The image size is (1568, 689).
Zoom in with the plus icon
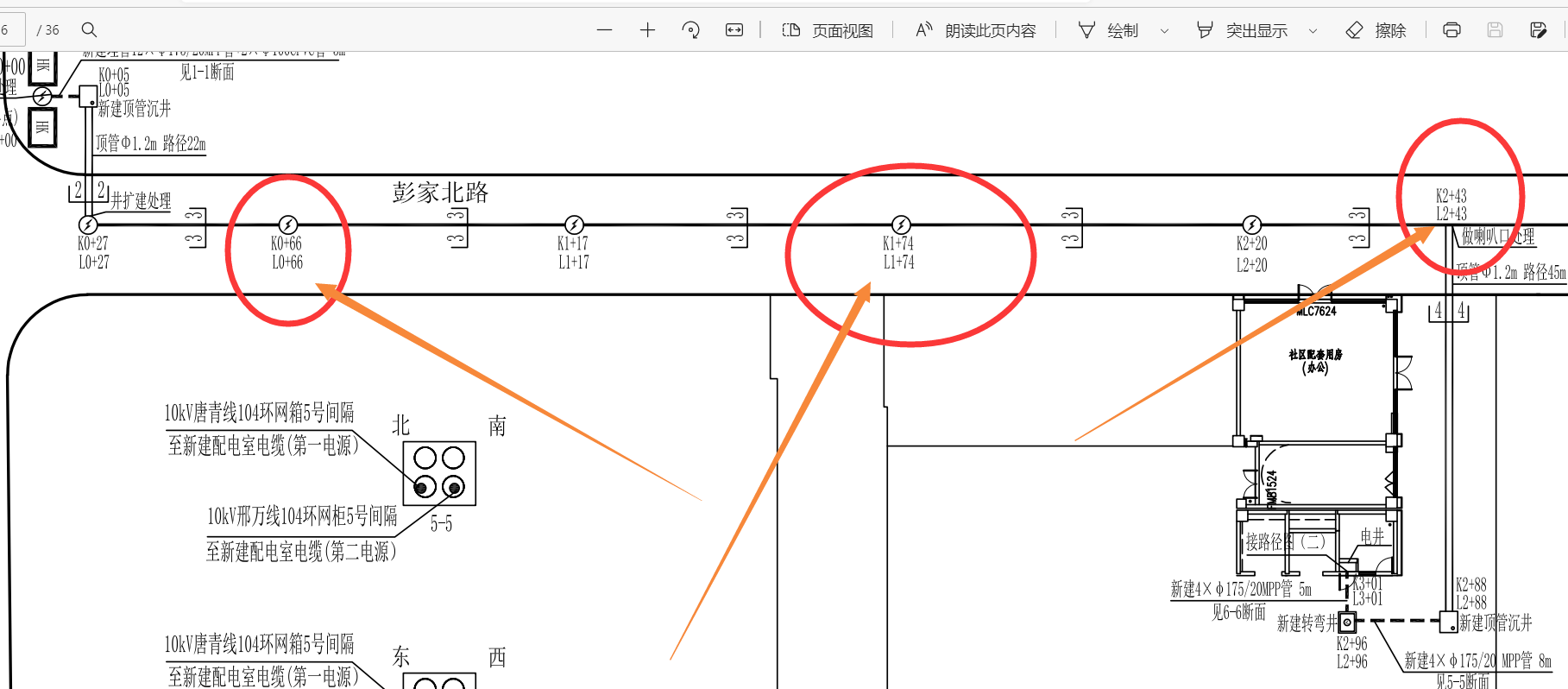click(x=647, y=30)
